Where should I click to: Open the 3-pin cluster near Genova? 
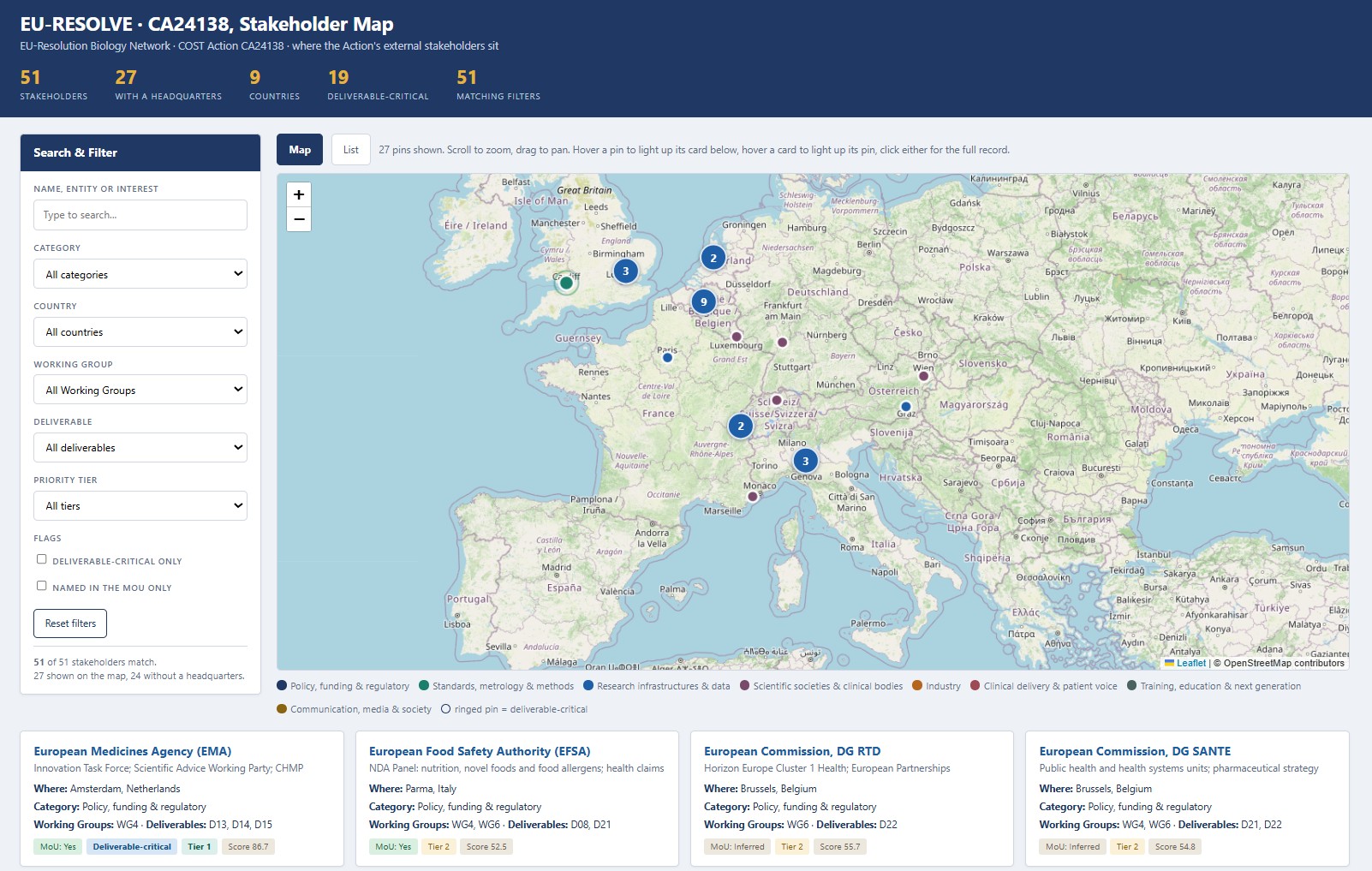pos(805,461)
